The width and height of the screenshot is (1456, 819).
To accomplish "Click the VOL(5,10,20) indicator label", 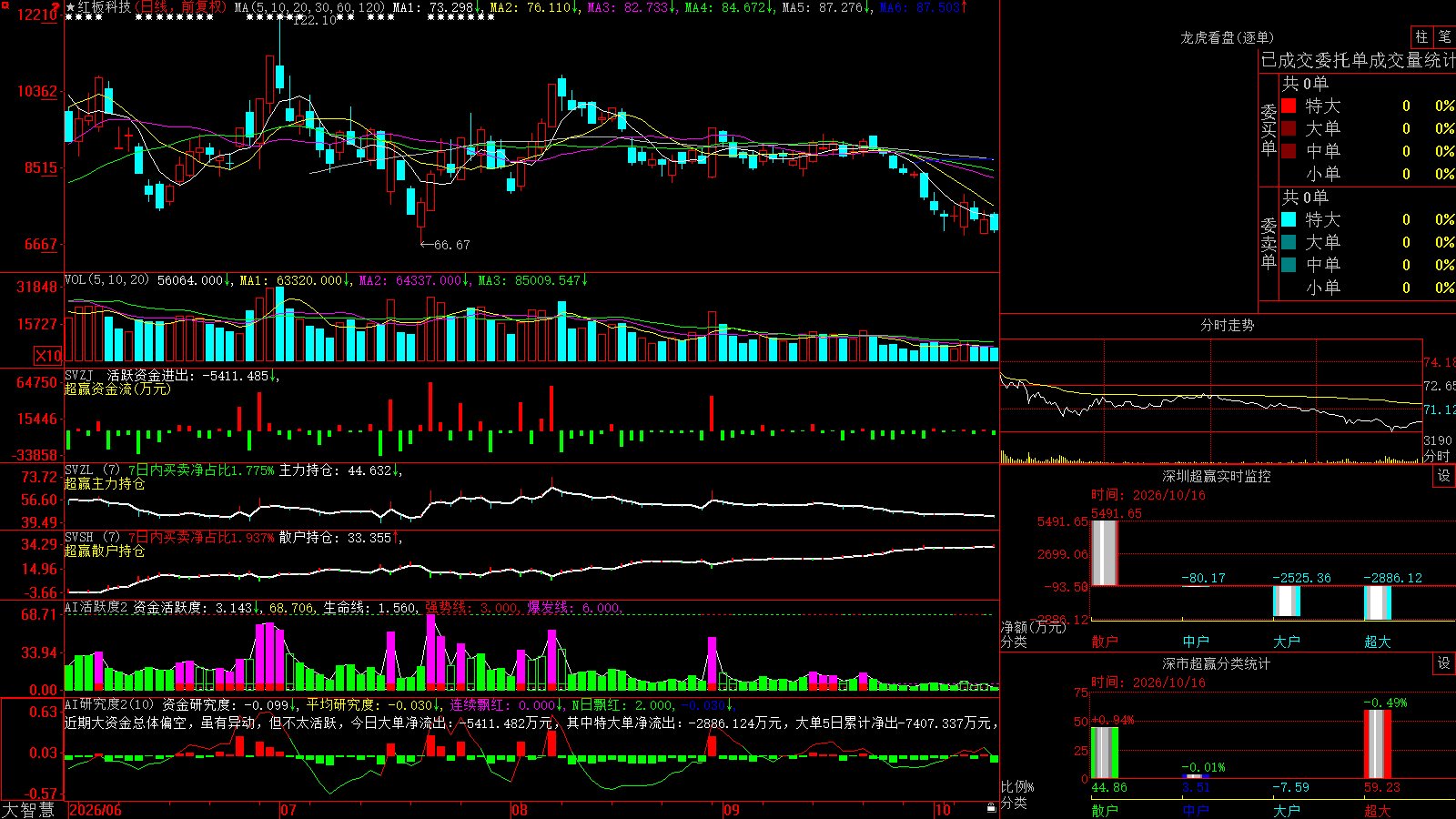I will (106, 280).
